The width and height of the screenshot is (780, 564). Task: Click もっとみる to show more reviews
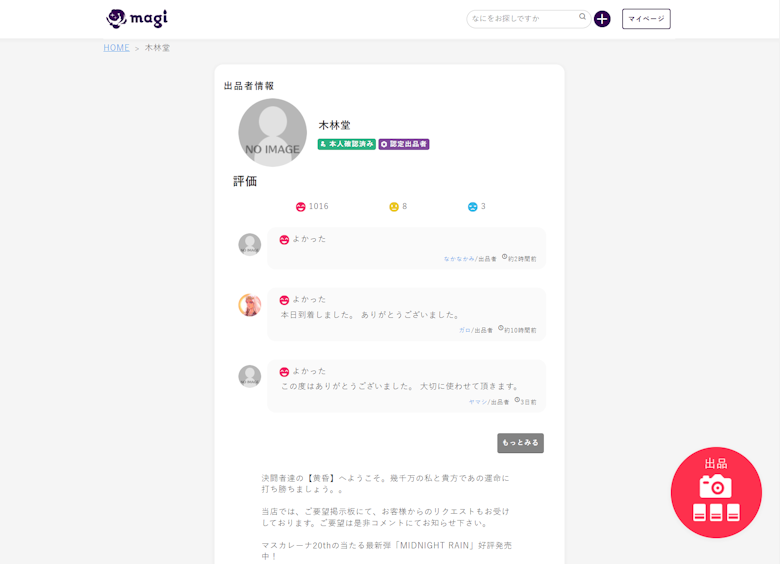tap(520, 442)
